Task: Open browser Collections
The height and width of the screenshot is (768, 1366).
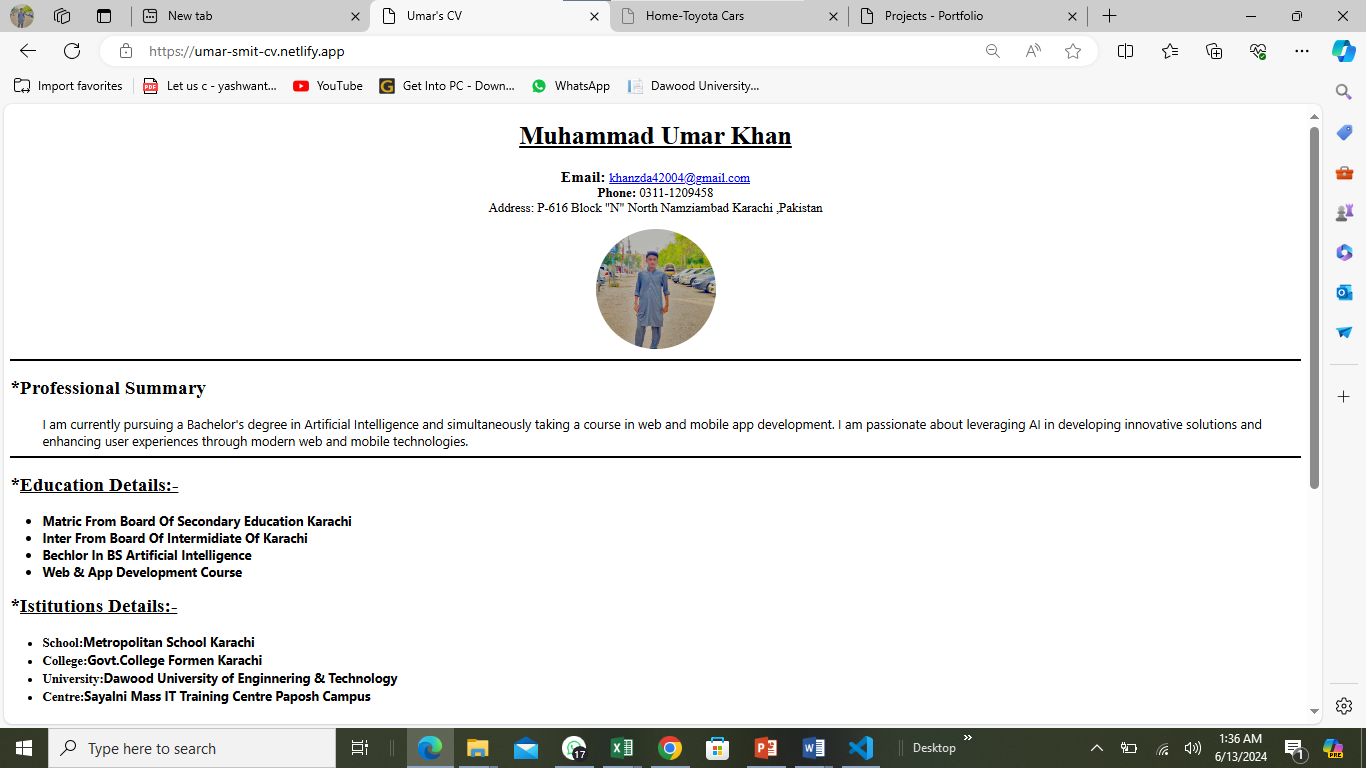Action: click(1214, 51)
